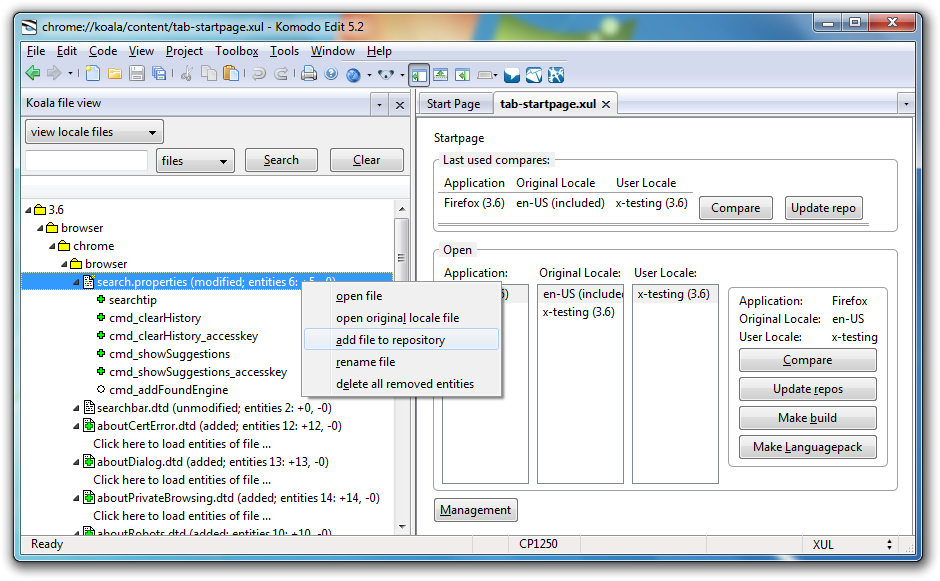This screenshot has height=581, width=940.
Task: Click the Paste clipboard icon
Action: click(231, 74)
